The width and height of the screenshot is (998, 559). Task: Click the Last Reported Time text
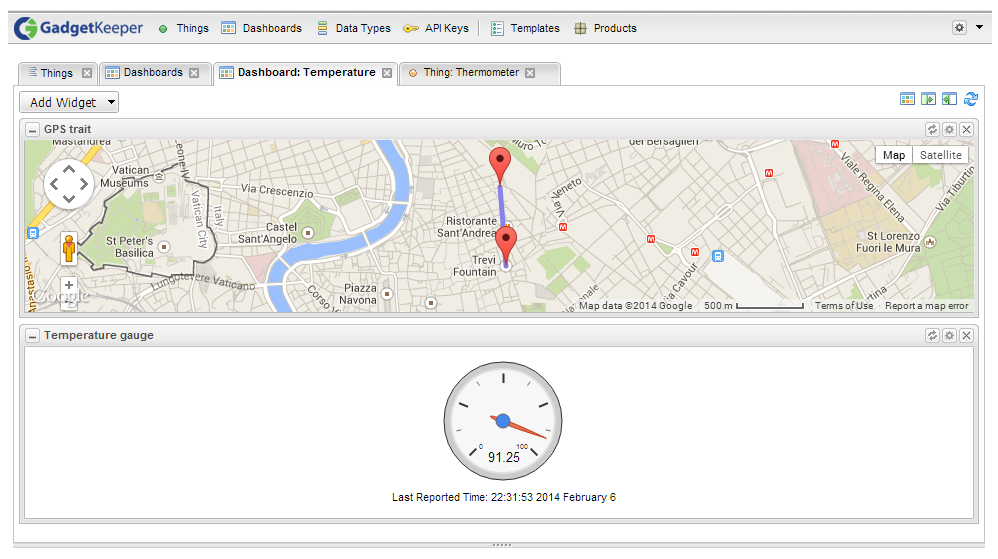(x=503, y=497)
